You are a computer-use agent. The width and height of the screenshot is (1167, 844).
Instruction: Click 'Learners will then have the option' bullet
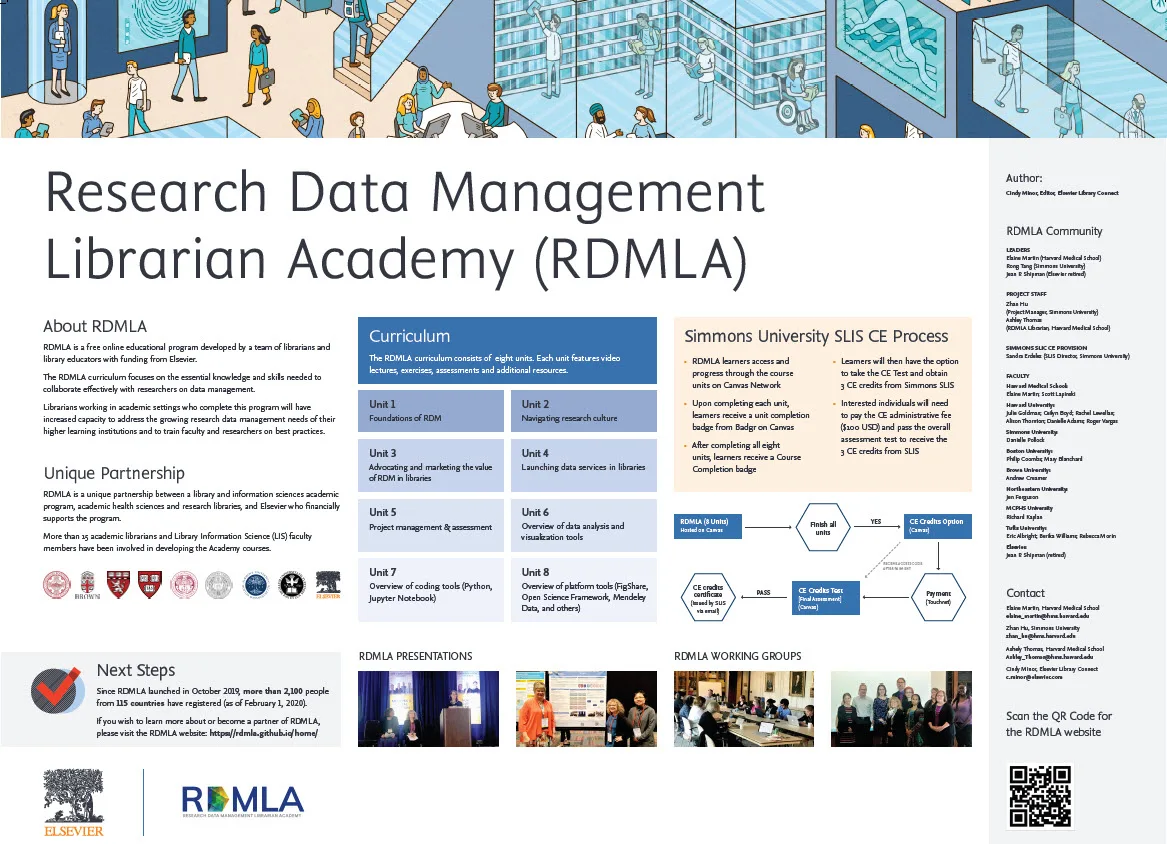tap(900, 373)
